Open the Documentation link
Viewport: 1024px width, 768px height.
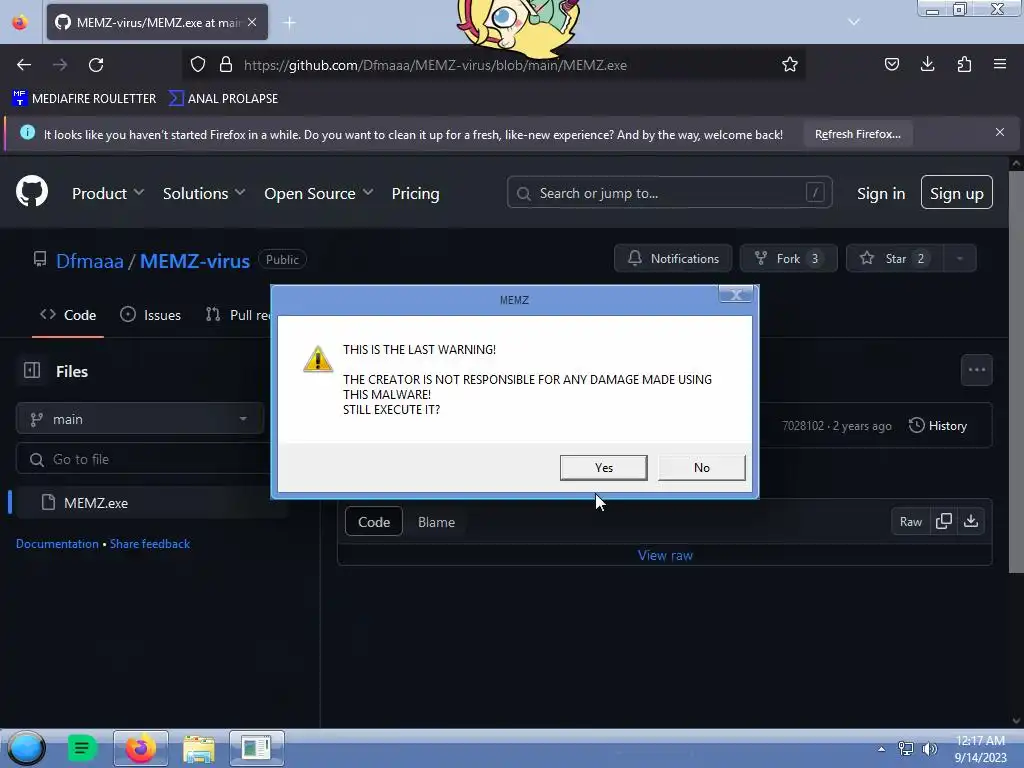point(57,543)
